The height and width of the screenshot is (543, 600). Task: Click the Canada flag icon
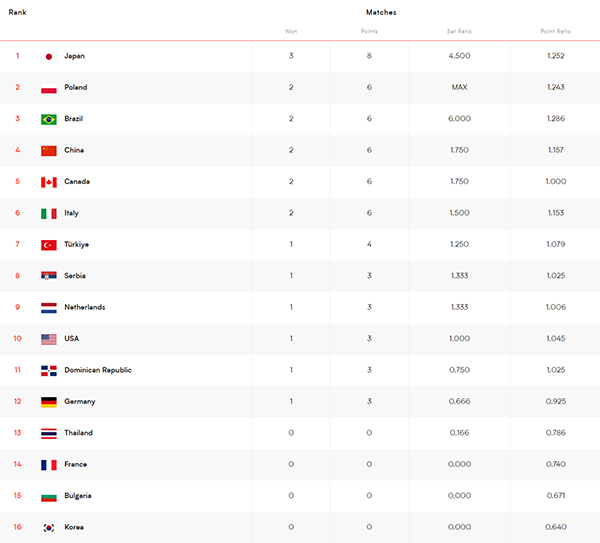49,182
